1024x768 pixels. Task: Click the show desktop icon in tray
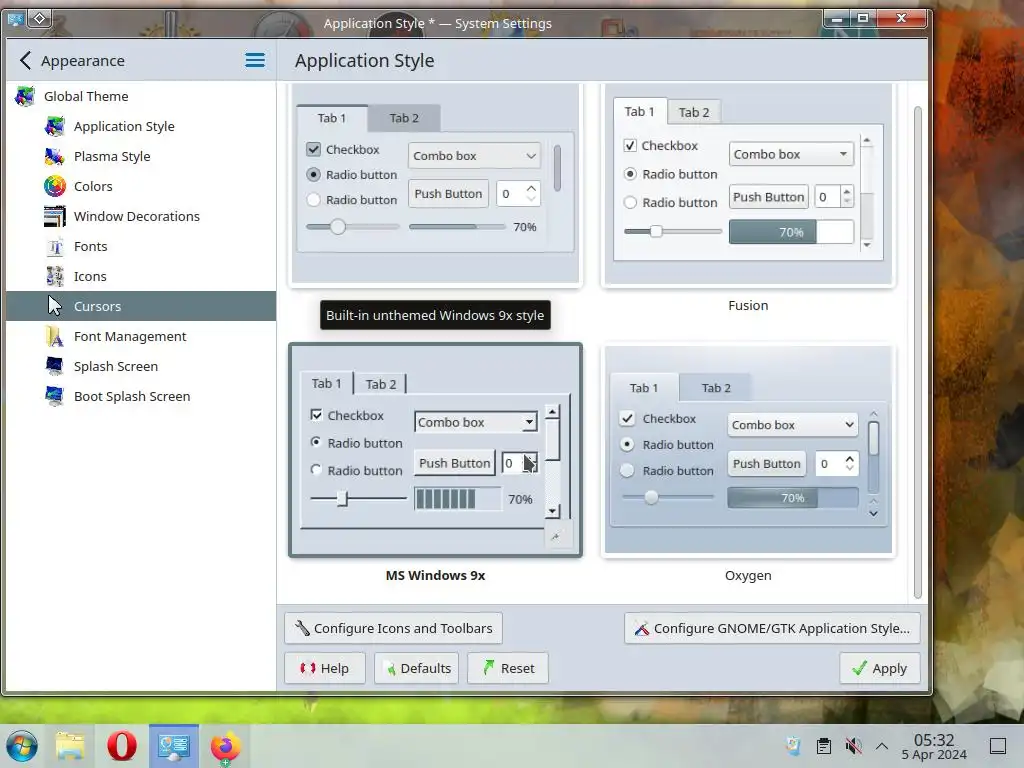pyautogui.click(x=998, y=746)
